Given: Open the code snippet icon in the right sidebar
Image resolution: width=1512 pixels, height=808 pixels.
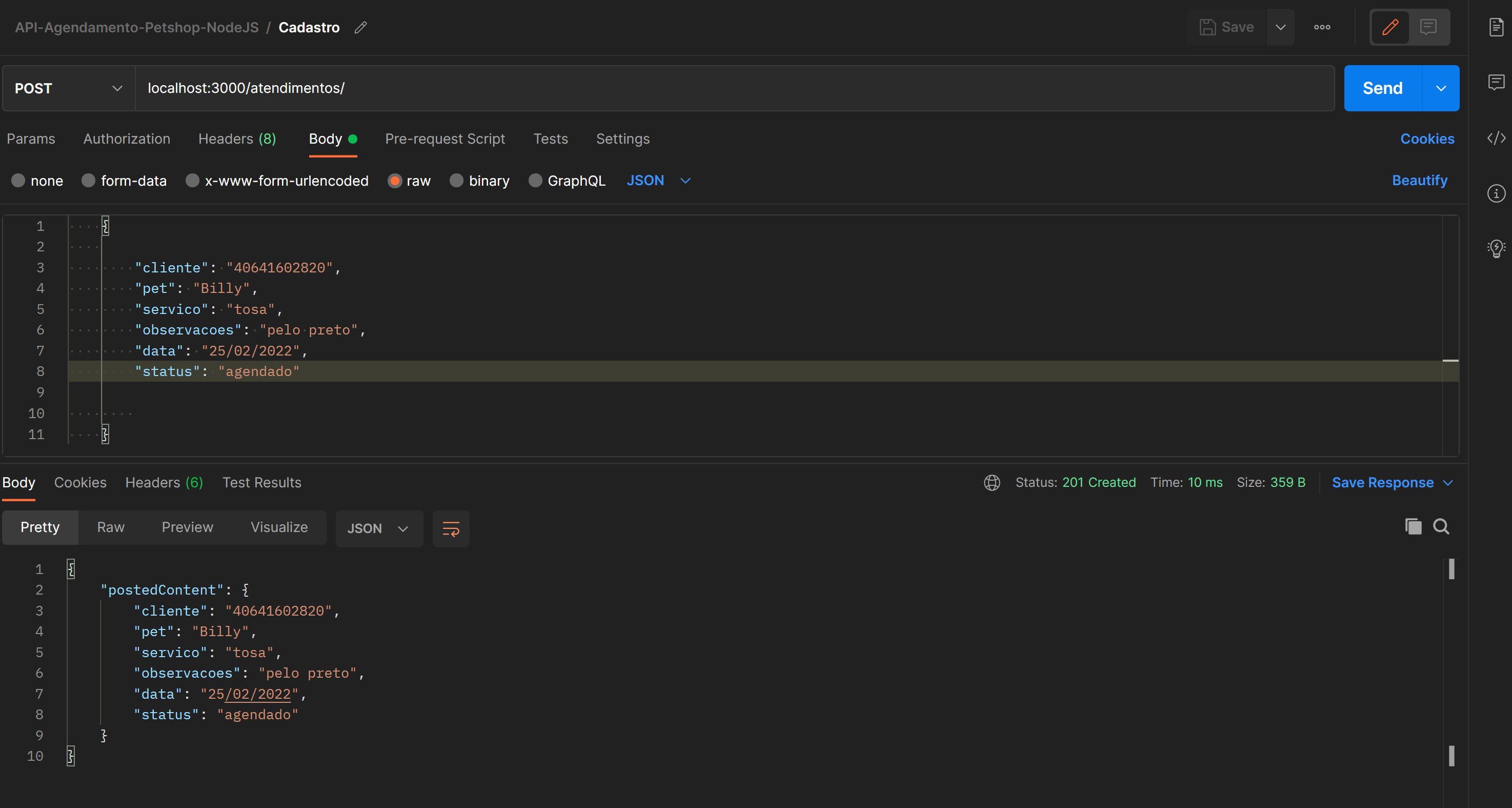Looking at the screenshot, I should pos(1496,138).
